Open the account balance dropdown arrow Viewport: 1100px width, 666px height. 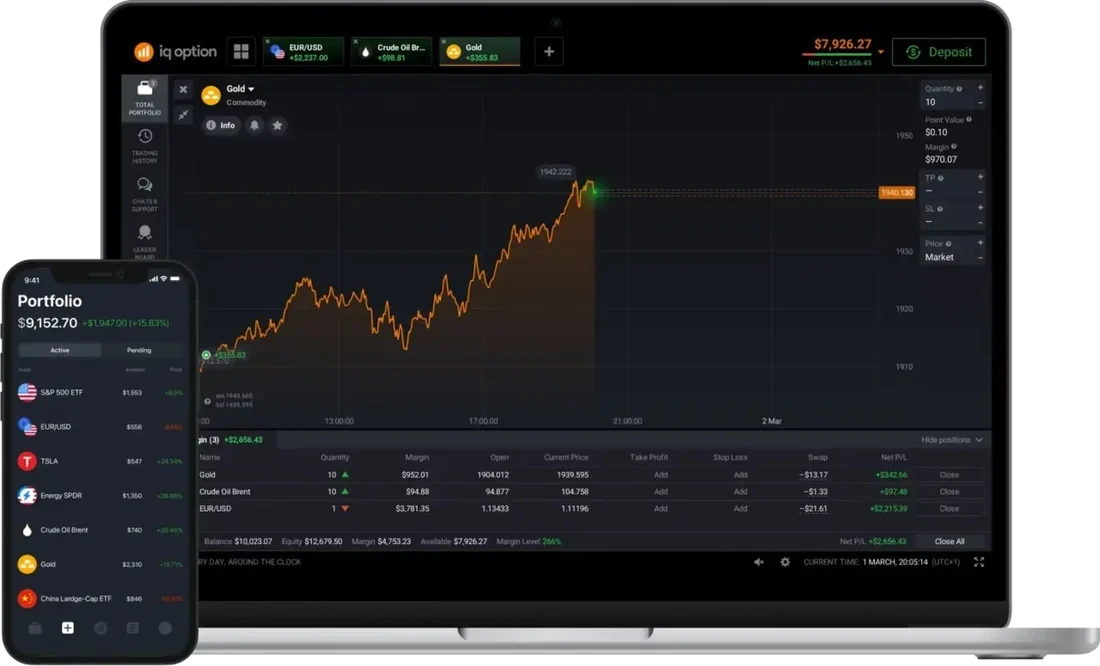(880, 52)
